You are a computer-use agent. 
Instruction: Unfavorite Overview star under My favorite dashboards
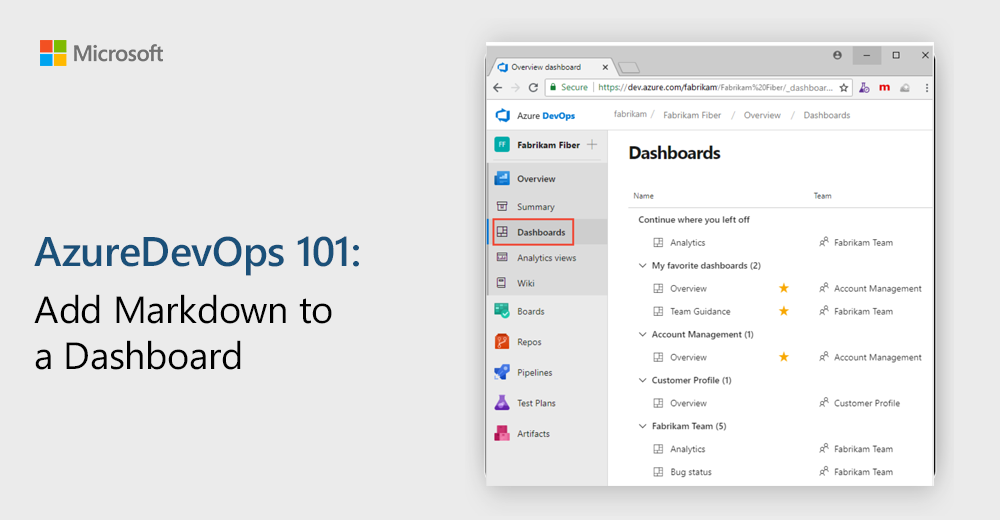(x=784, y=288)
